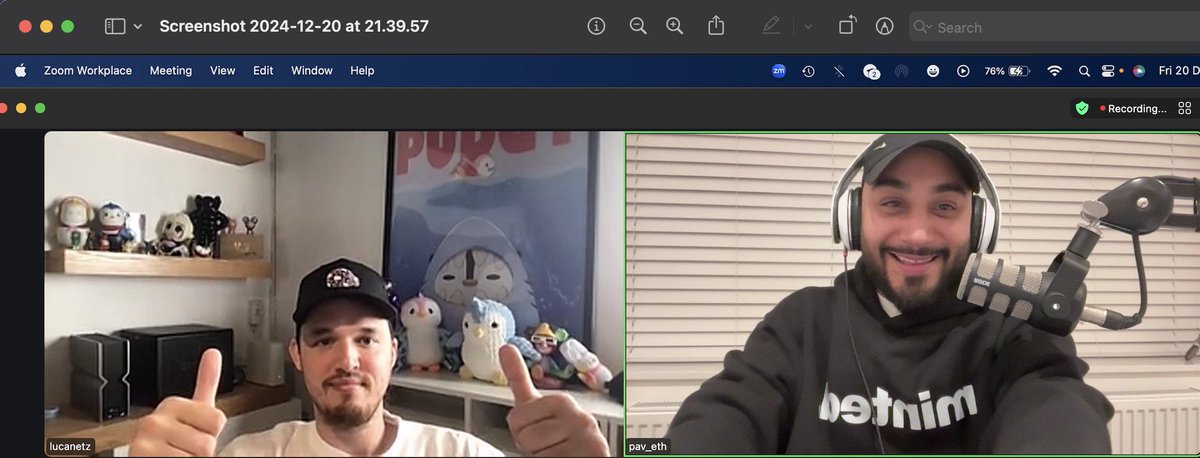Click the crossed-out Bluetooth status icon
Screen dimensions: 1200x458
click(x=839, y=71)
